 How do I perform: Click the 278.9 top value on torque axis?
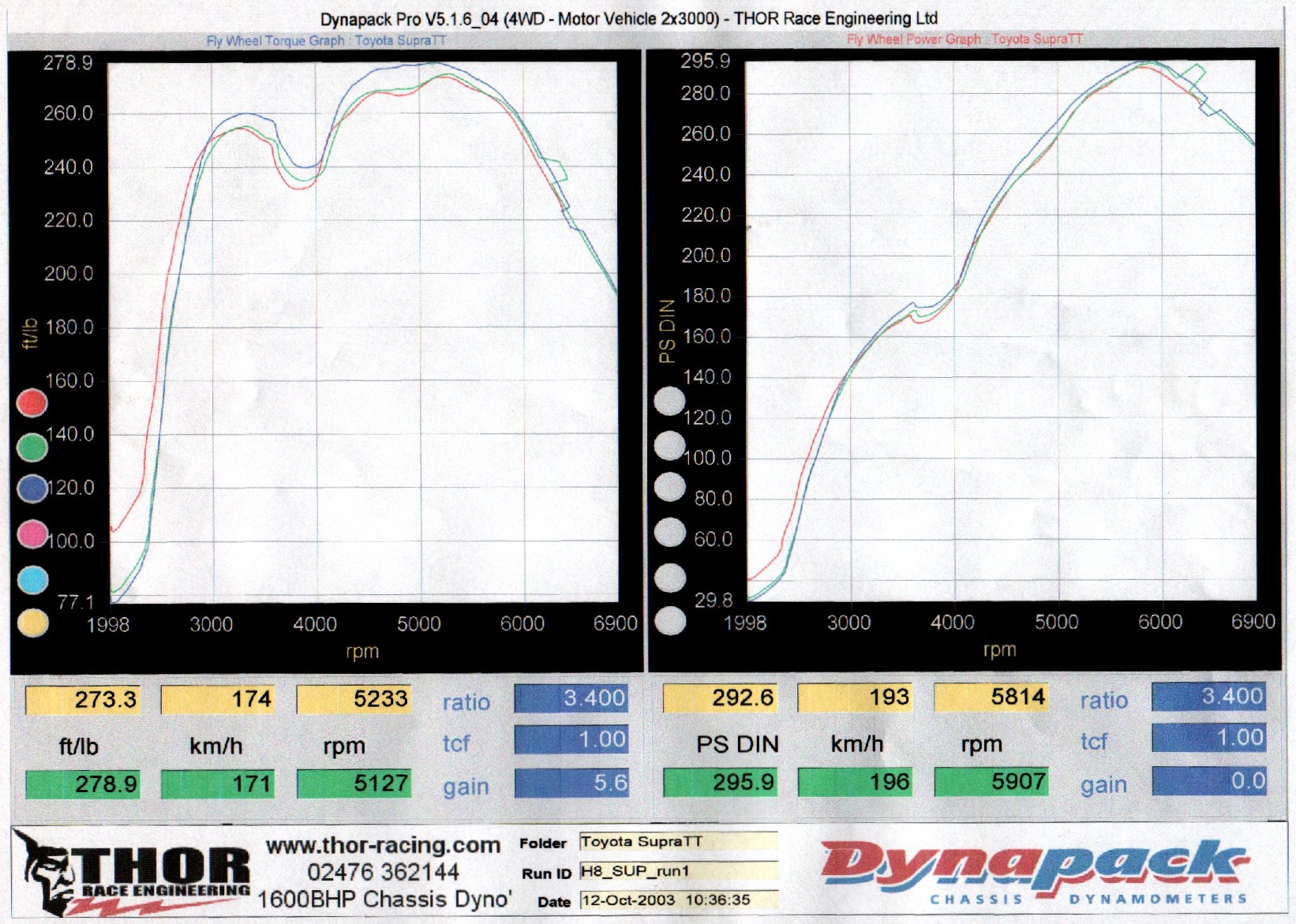[x=68, y=63]
